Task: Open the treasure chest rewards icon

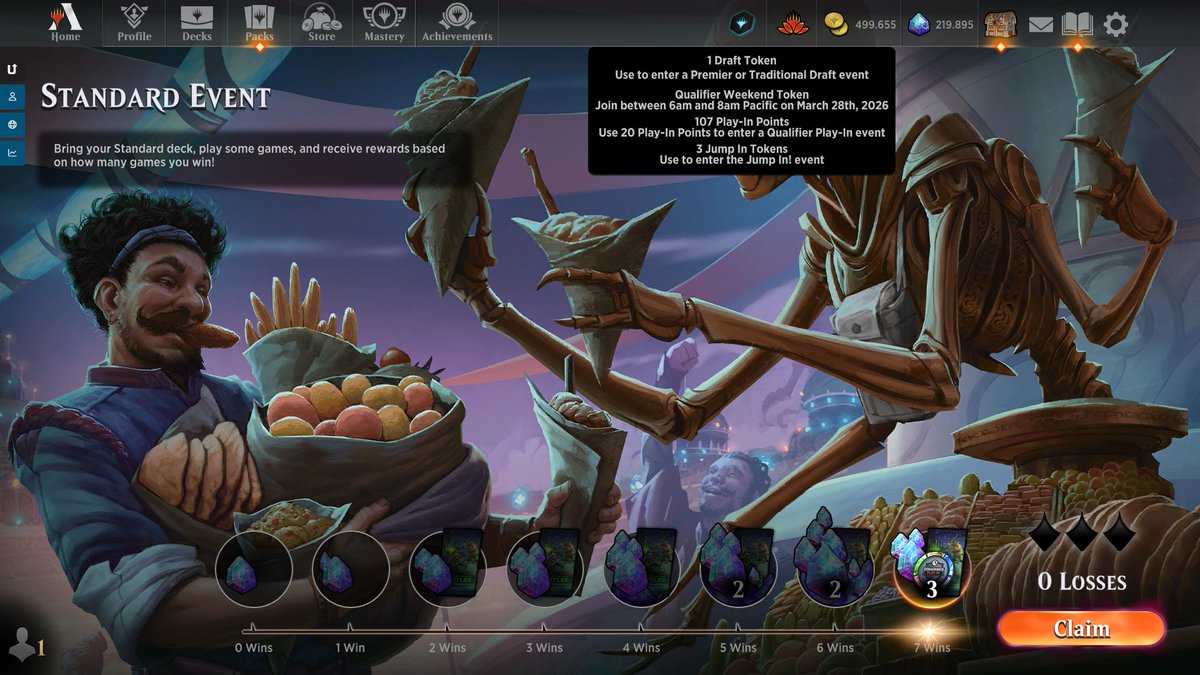Action: (1000, 23)
